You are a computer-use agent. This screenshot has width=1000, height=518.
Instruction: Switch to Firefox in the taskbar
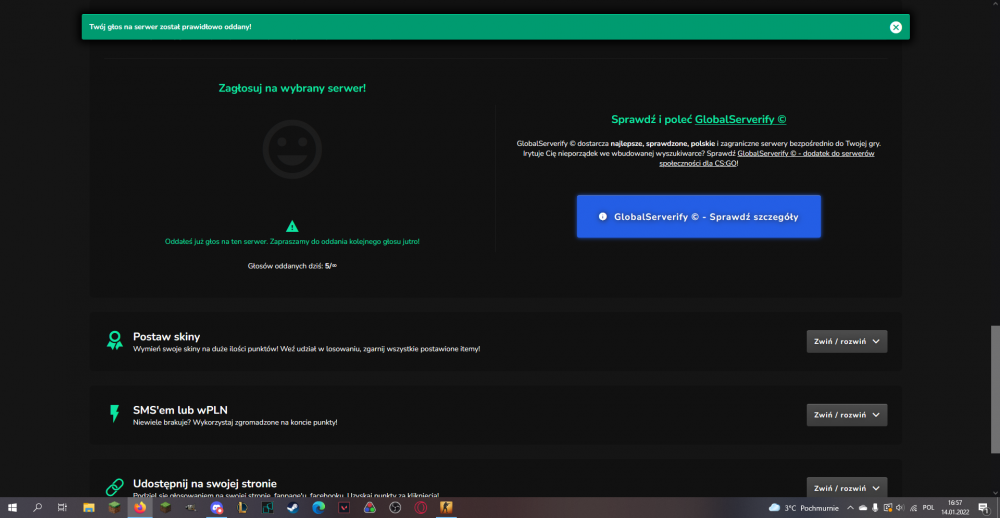pyautogui.click(x=140, y=508)
